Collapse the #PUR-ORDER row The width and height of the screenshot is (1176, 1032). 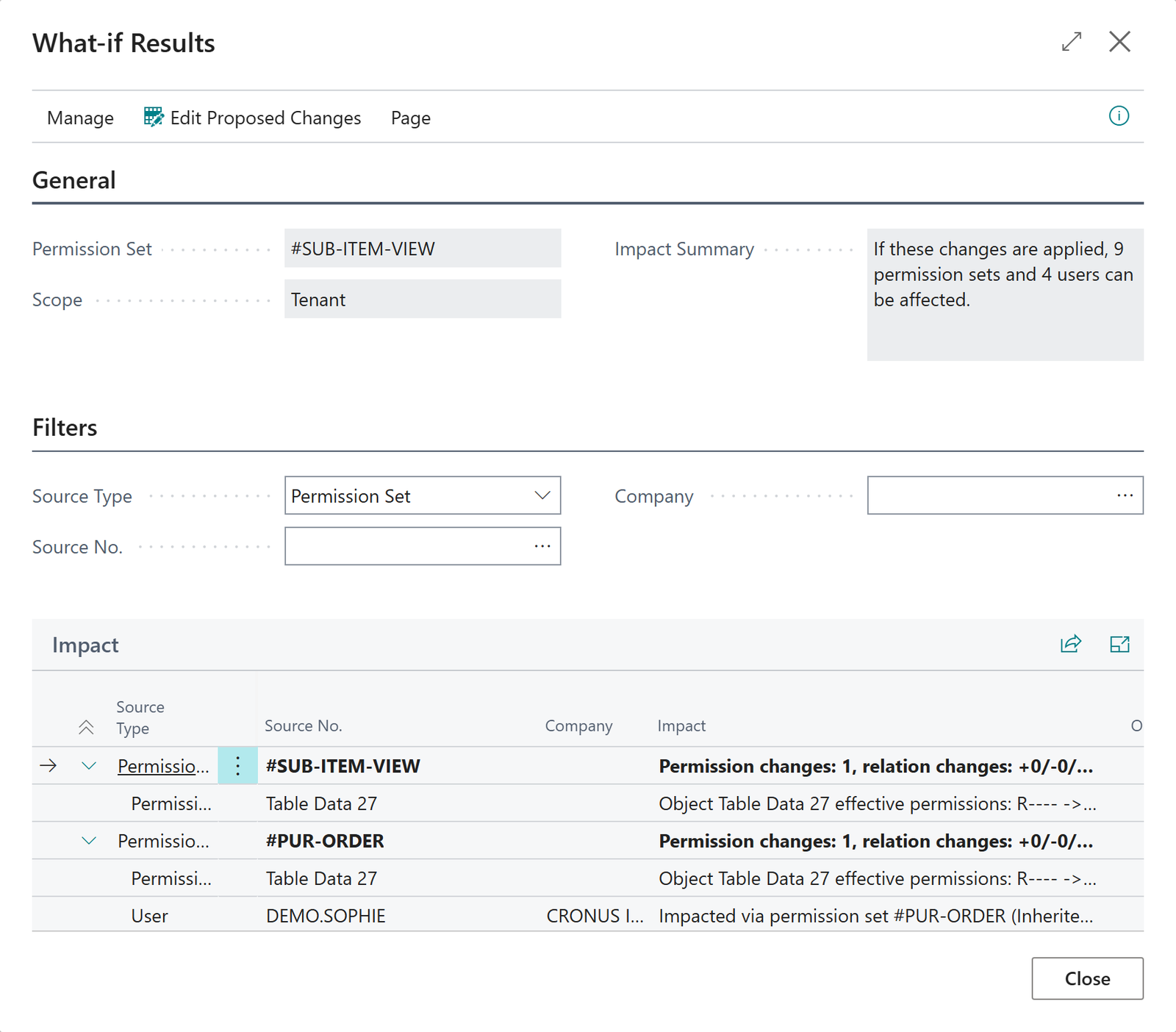click(x=89, y=841)
